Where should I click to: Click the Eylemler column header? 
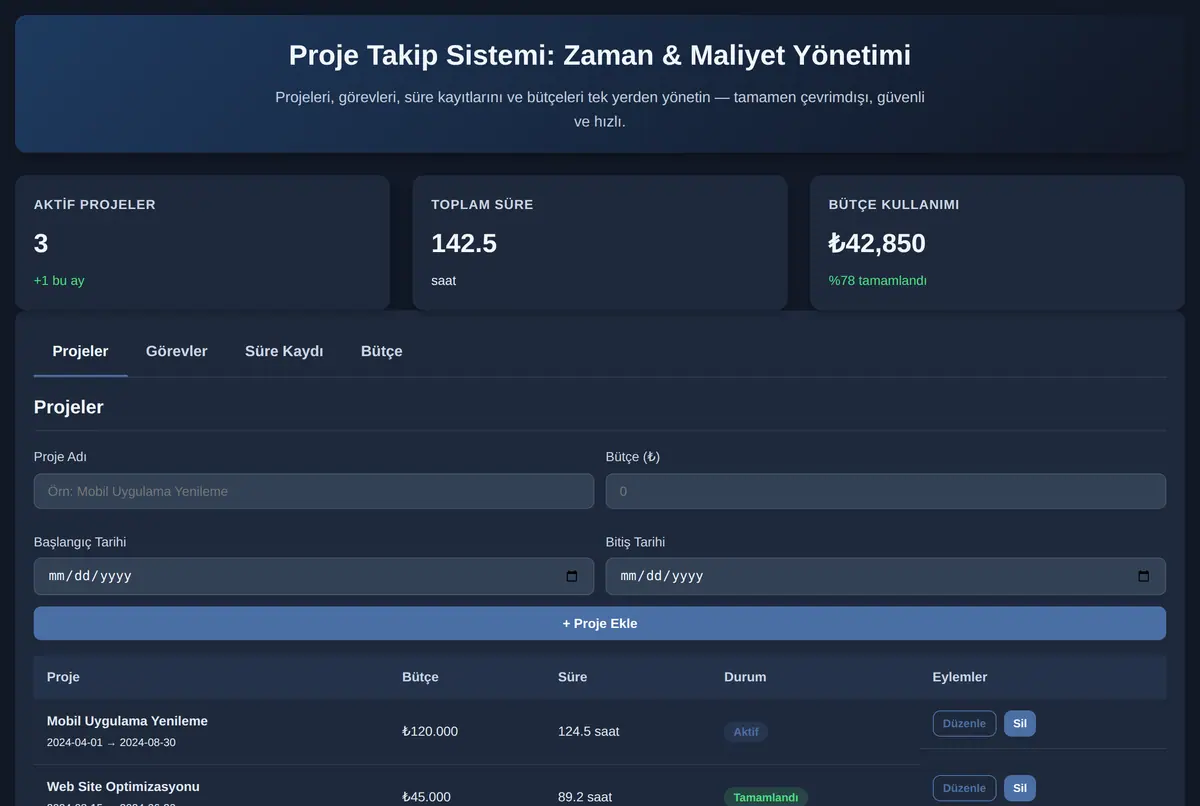(960, 677)
